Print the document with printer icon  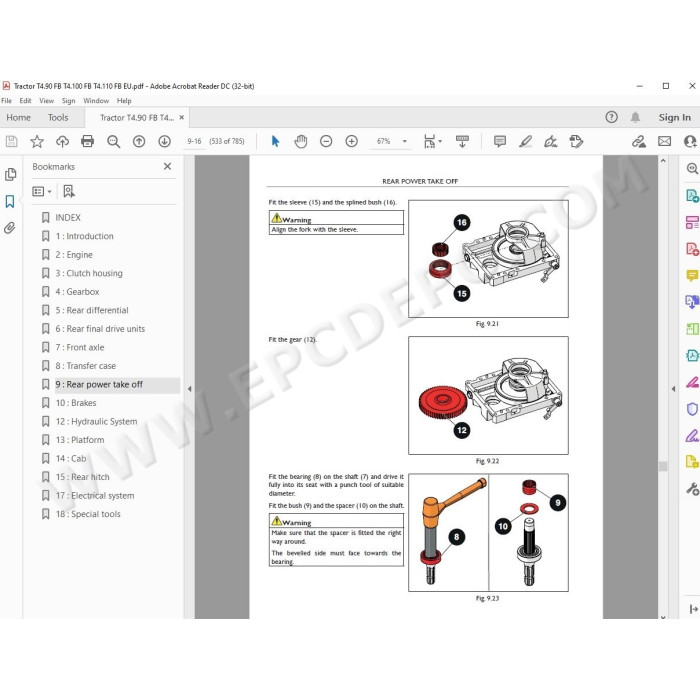(x=88, y=142)
